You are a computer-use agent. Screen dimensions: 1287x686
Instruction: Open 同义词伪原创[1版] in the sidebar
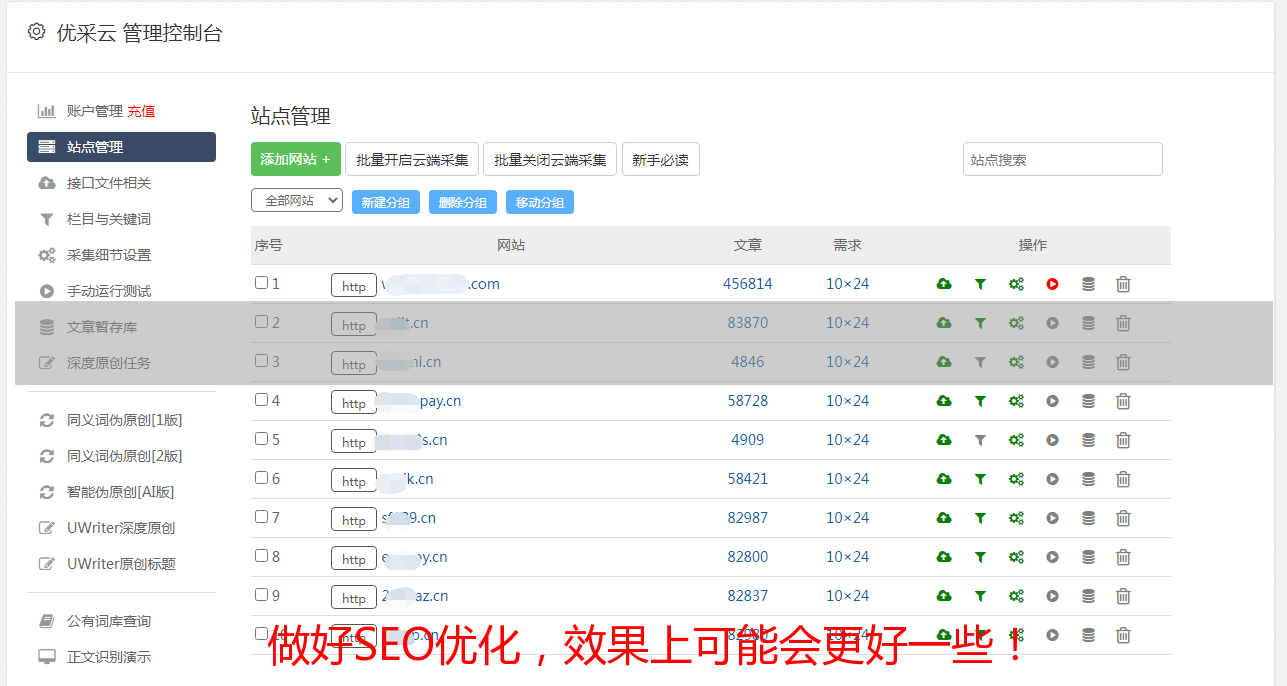125,420
